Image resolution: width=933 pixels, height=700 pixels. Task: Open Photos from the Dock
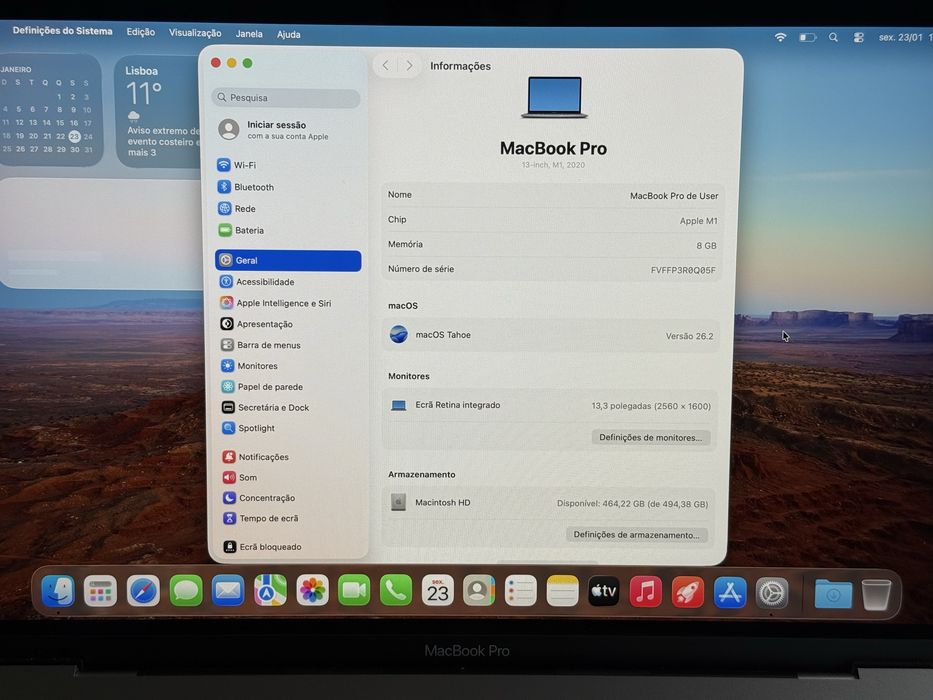312,590
